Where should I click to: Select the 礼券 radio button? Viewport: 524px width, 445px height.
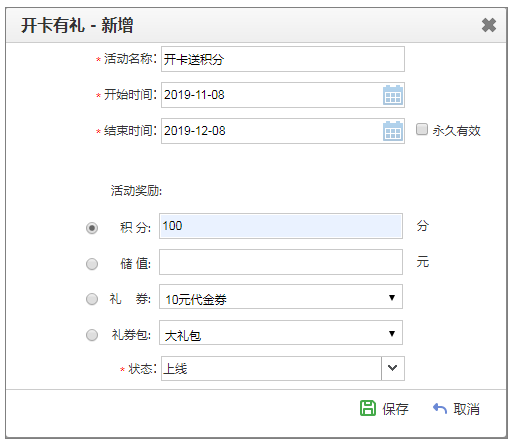(x=92, y=299)
